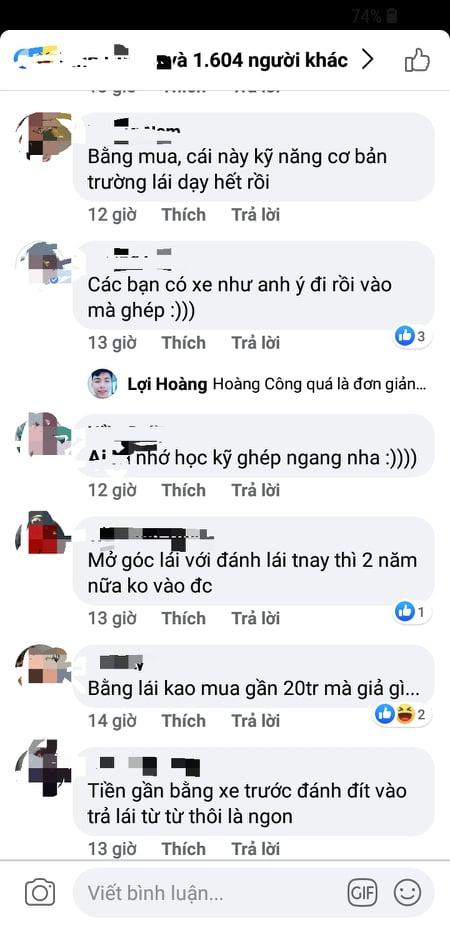The image size is (450, 925).
Task: Open the emoji smiley icon
Action: point(408,893)
